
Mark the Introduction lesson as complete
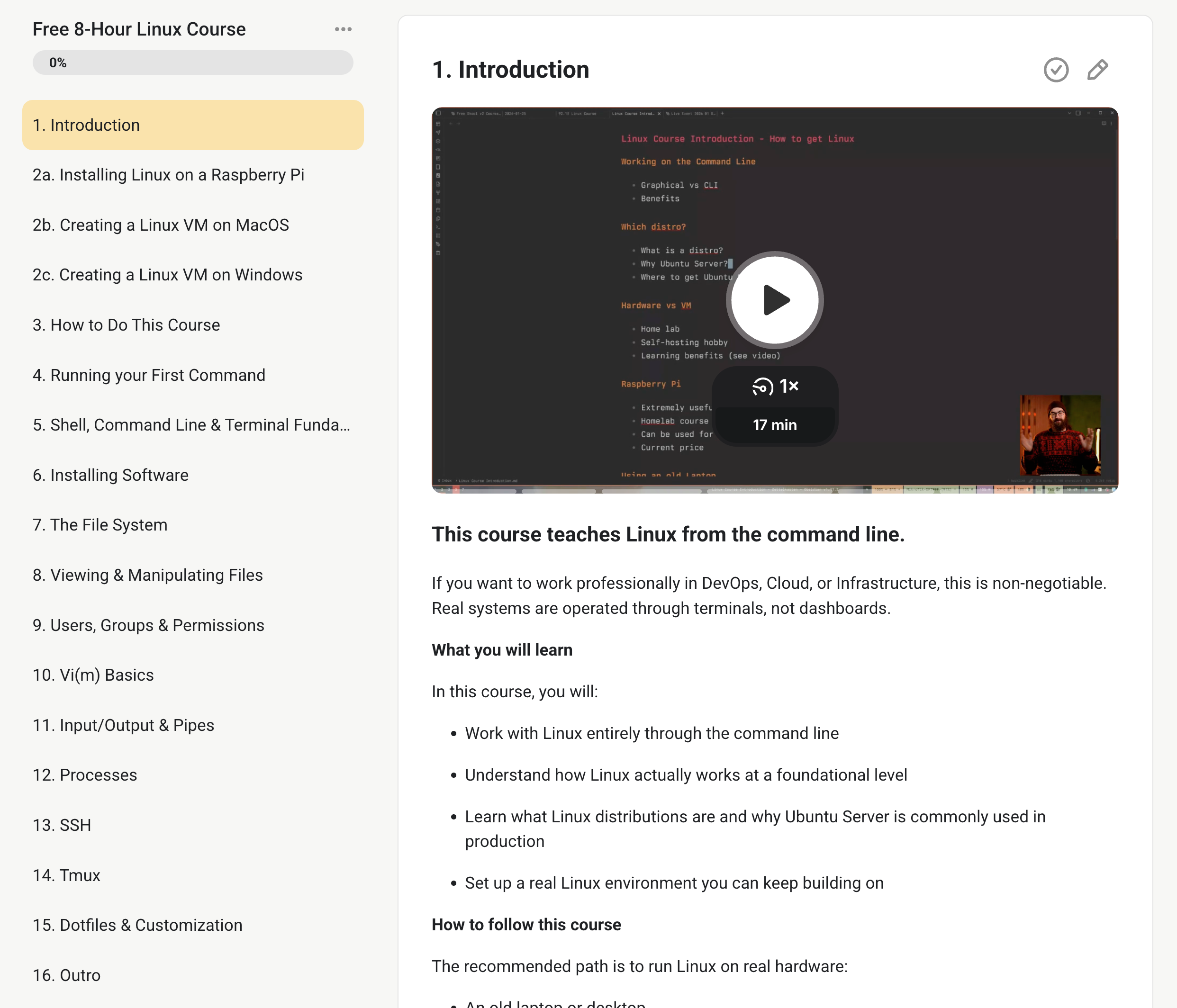pos(1056,70)
